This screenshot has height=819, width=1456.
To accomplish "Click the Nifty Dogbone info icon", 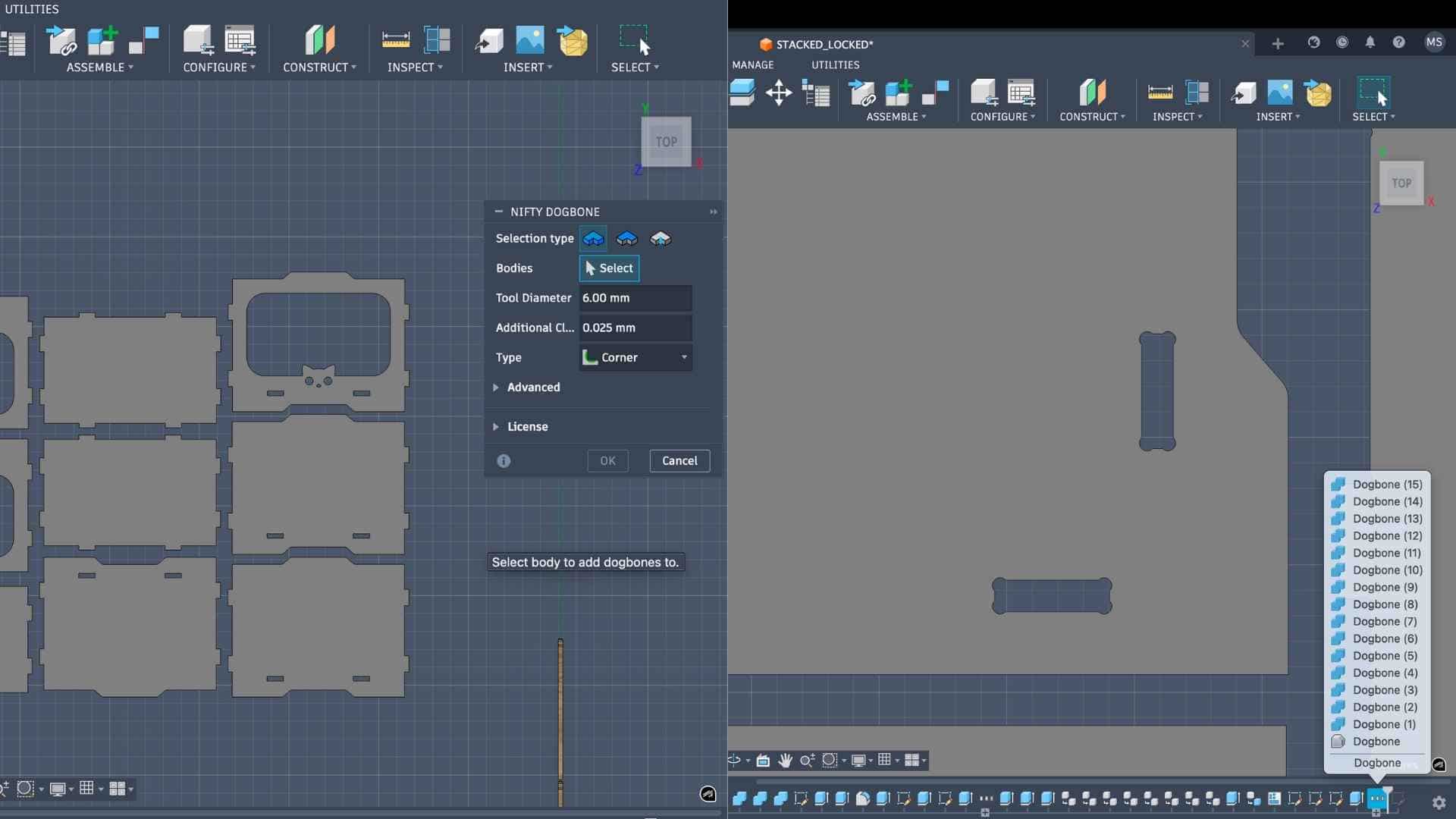I will (x=504, y=460).
